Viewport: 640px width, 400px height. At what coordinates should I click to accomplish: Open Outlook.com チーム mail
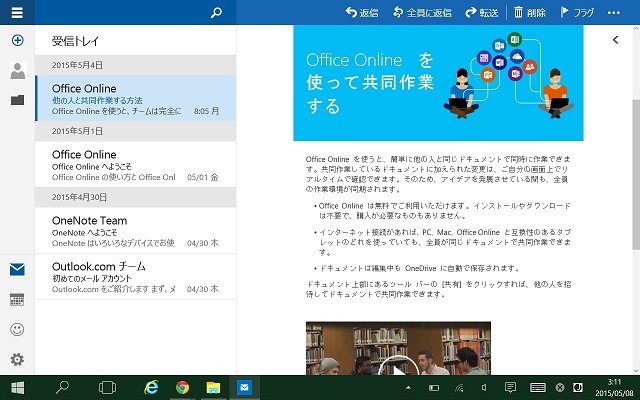coord(136,277)
